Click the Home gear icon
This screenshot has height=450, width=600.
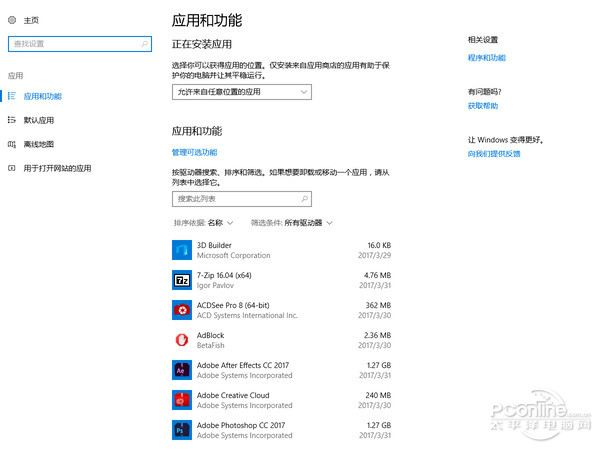(x=12, y=20)
